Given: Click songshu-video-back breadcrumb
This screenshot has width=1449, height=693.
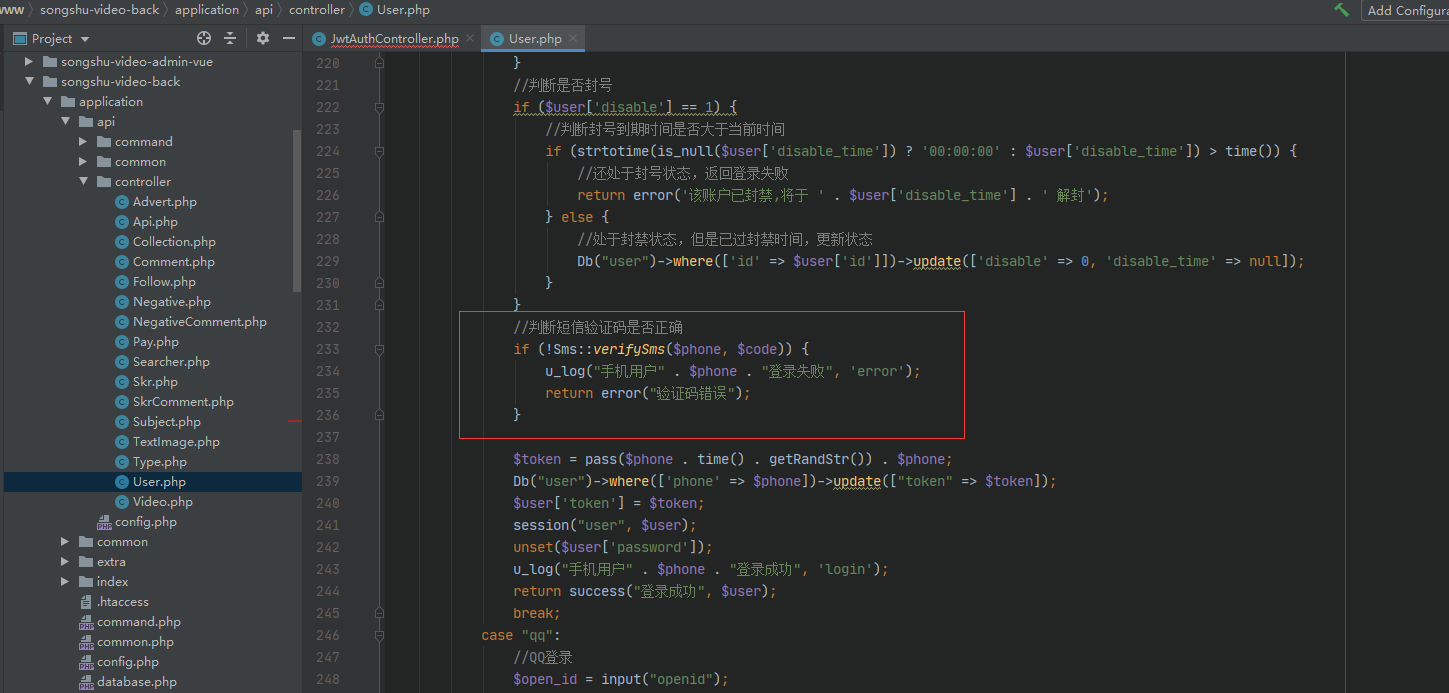Looking at the screenshot, I should coord(99,10).
